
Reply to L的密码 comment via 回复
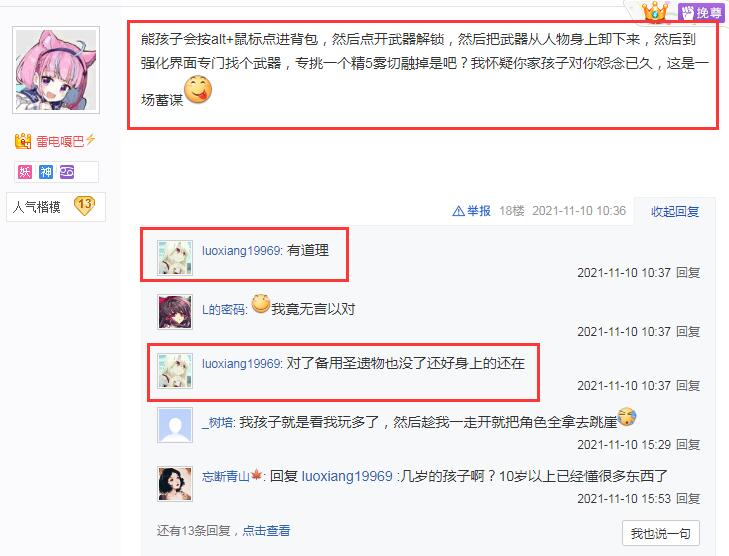[688, 331]
